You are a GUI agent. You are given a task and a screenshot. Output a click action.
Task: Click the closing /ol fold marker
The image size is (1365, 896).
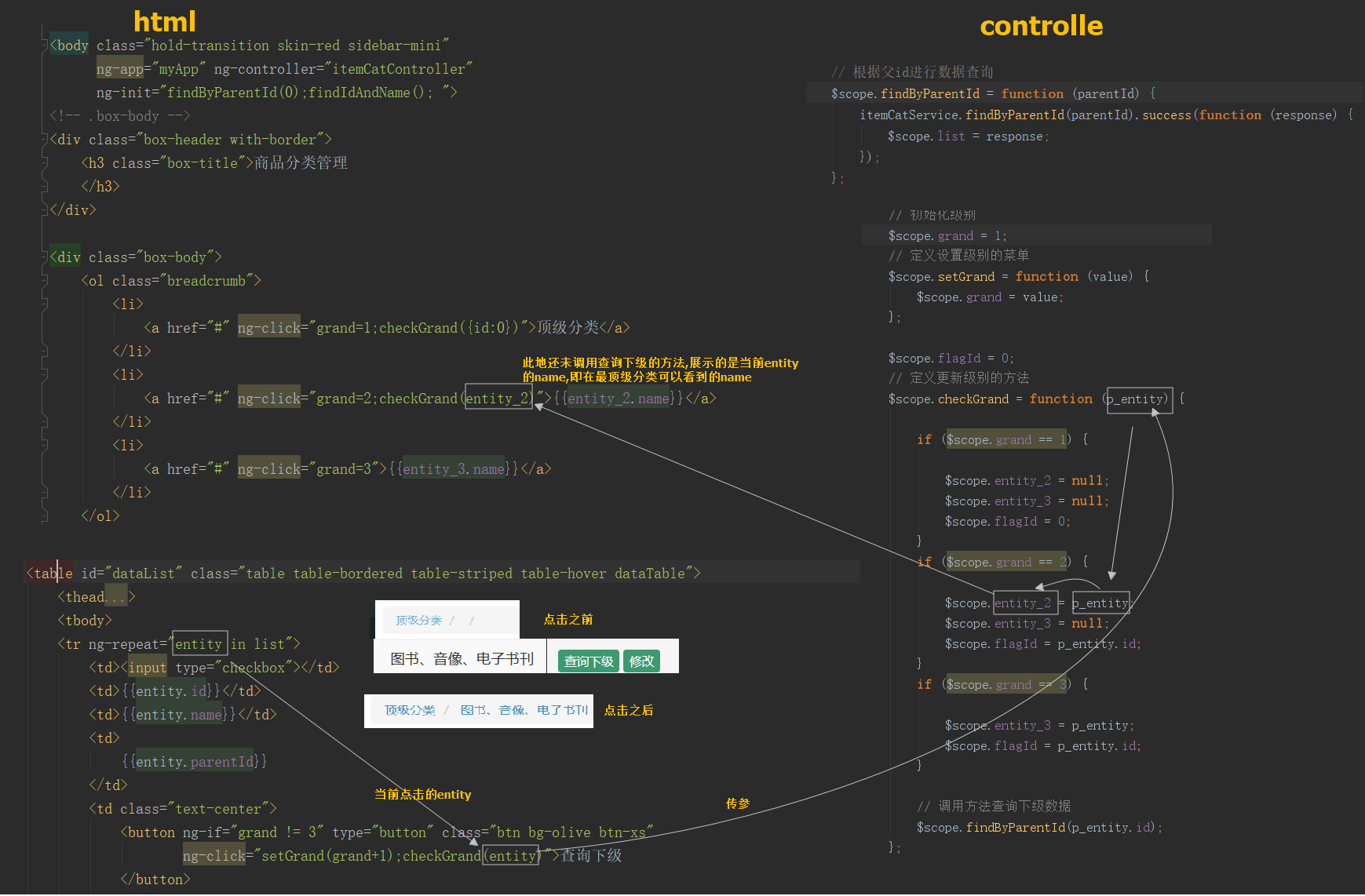coord(44,516)
